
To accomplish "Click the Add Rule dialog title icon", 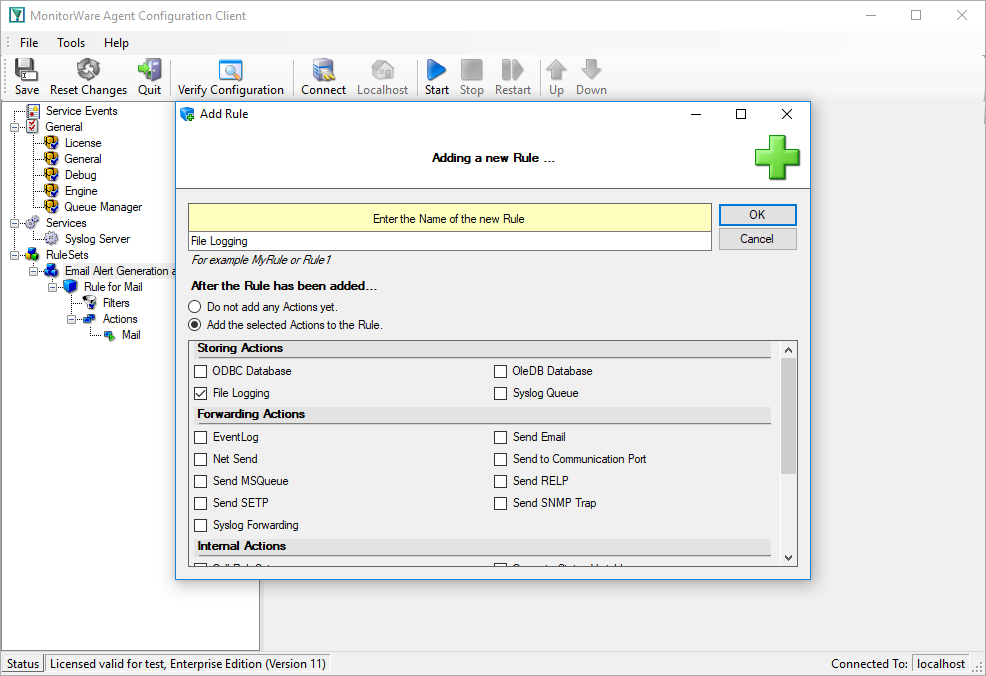I will pos(187,114).
